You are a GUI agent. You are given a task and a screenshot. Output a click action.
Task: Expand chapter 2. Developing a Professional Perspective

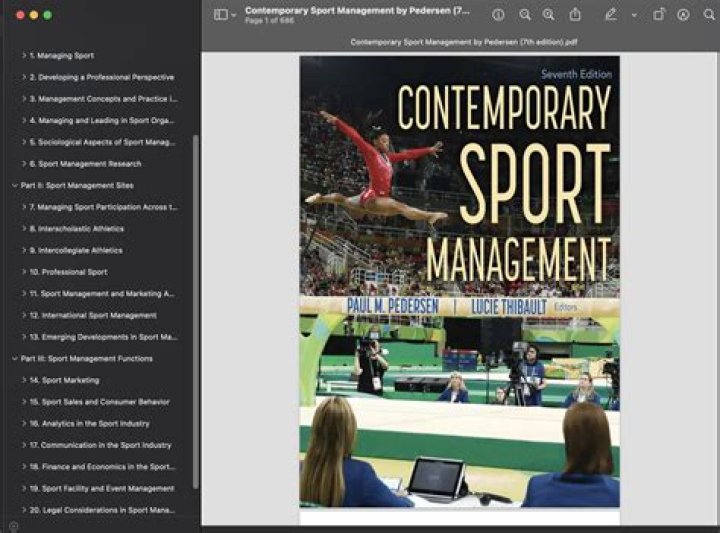coord(24,77)
